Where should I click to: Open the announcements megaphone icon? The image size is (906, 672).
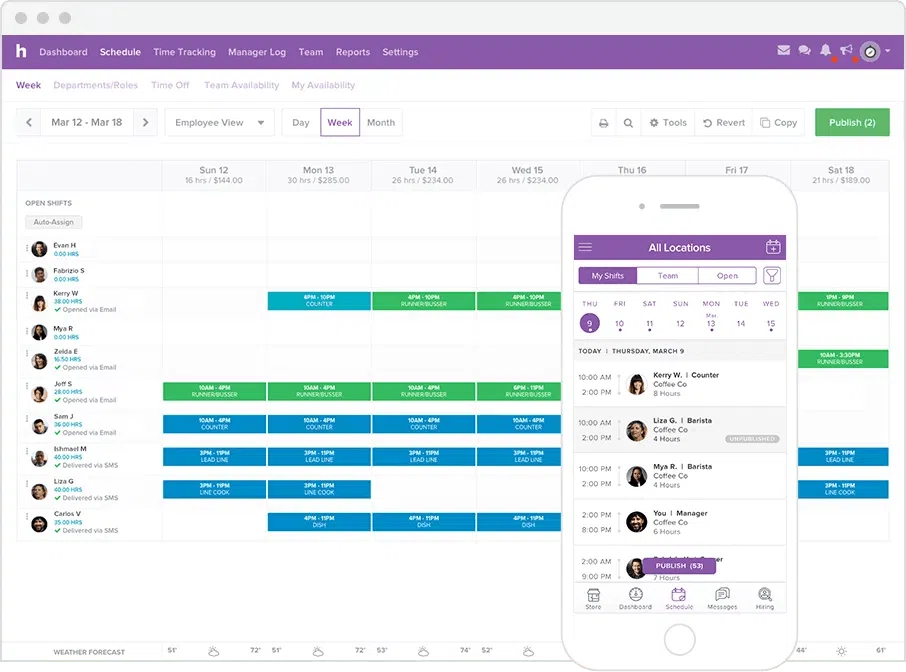tap(846, 50)
